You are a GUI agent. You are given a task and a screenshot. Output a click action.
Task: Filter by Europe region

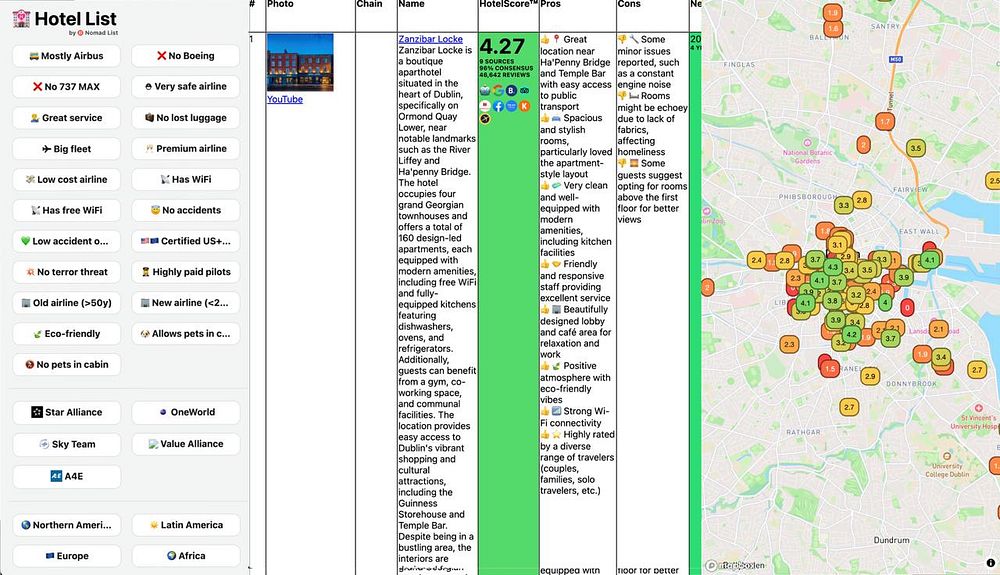pos(66,556)
